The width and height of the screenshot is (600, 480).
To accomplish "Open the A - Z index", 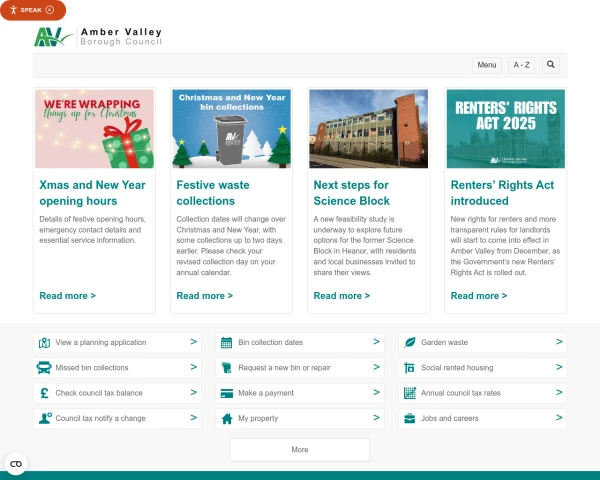I will pyautogui.click(x=521, y=65).
